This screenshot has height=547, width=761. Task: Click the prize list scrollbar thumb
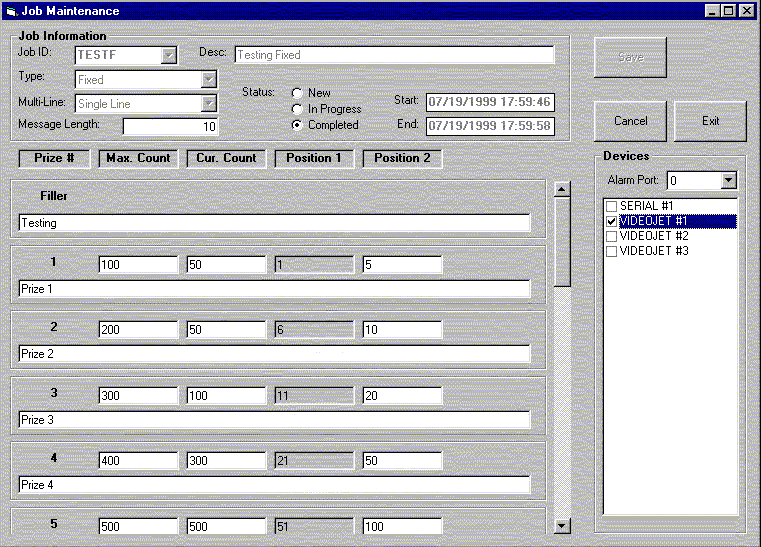[562, 242]
